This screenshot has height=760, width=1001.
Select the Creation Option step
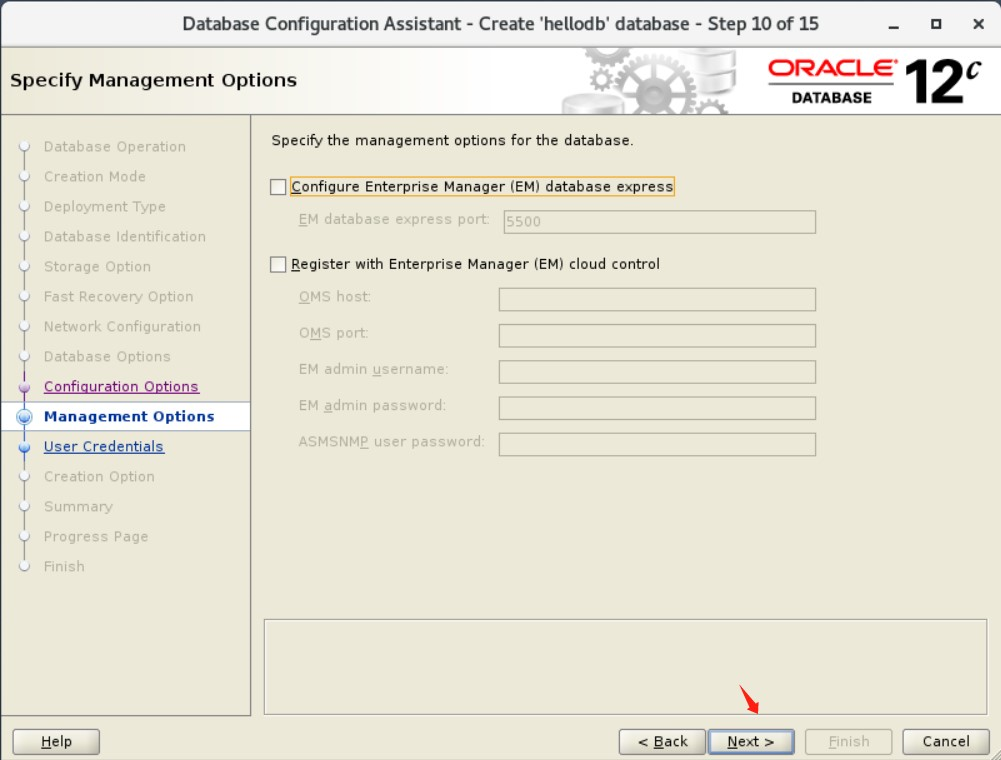99,476
